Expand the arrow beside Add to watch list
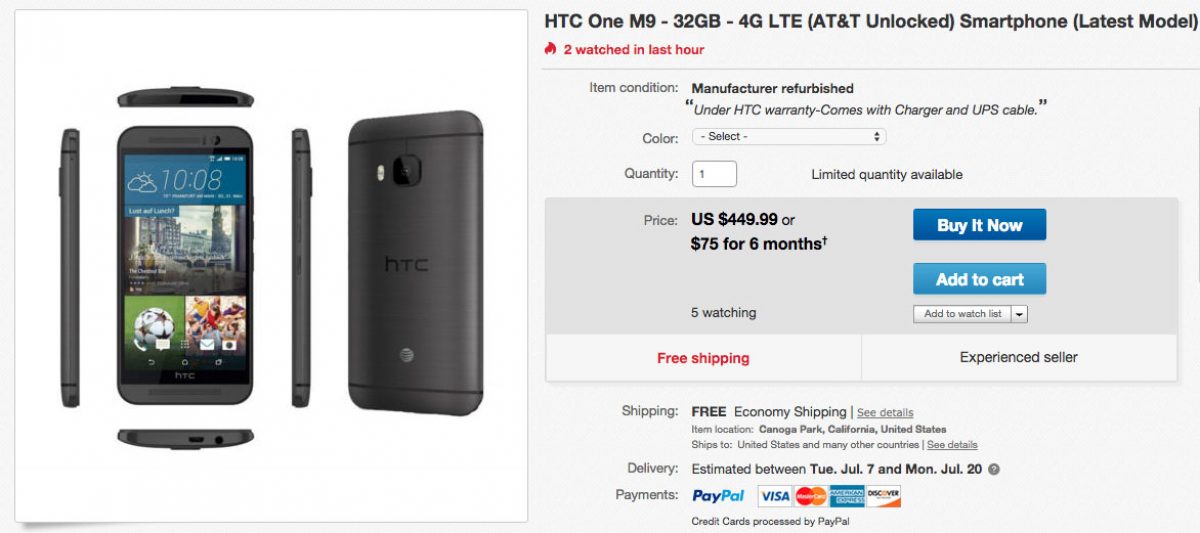1200x533 pixels. click(x=1019, y=314)
